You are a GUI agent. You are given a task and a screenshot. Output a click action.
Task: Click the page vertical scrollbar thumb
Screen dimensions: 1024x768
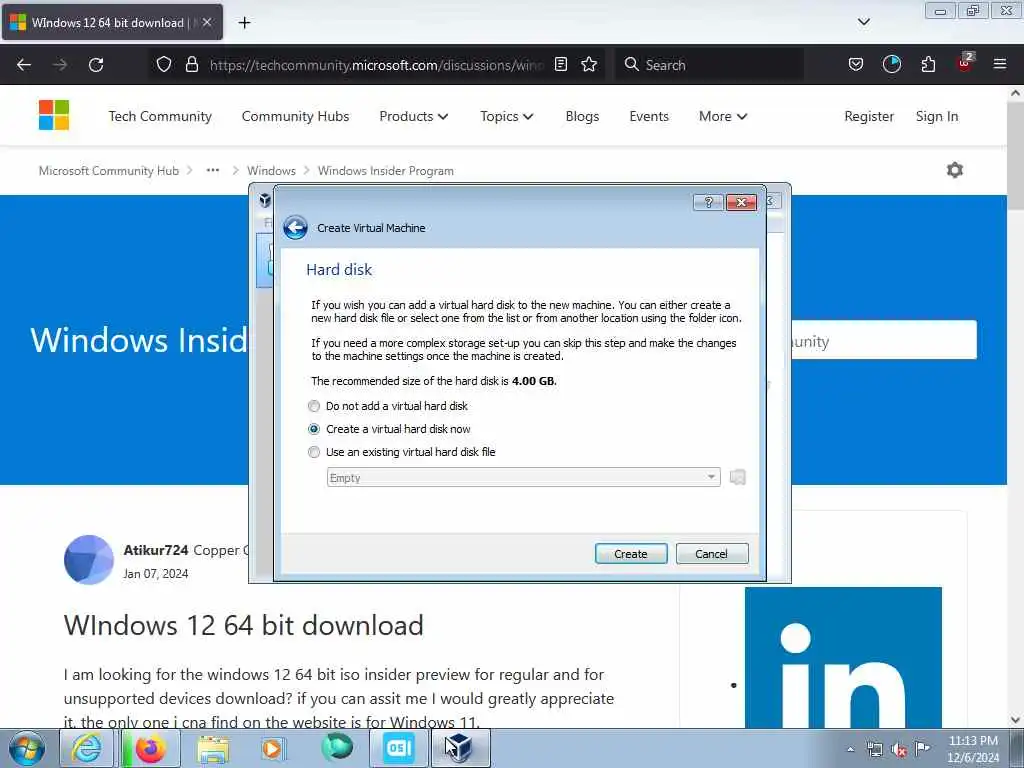1015,155
